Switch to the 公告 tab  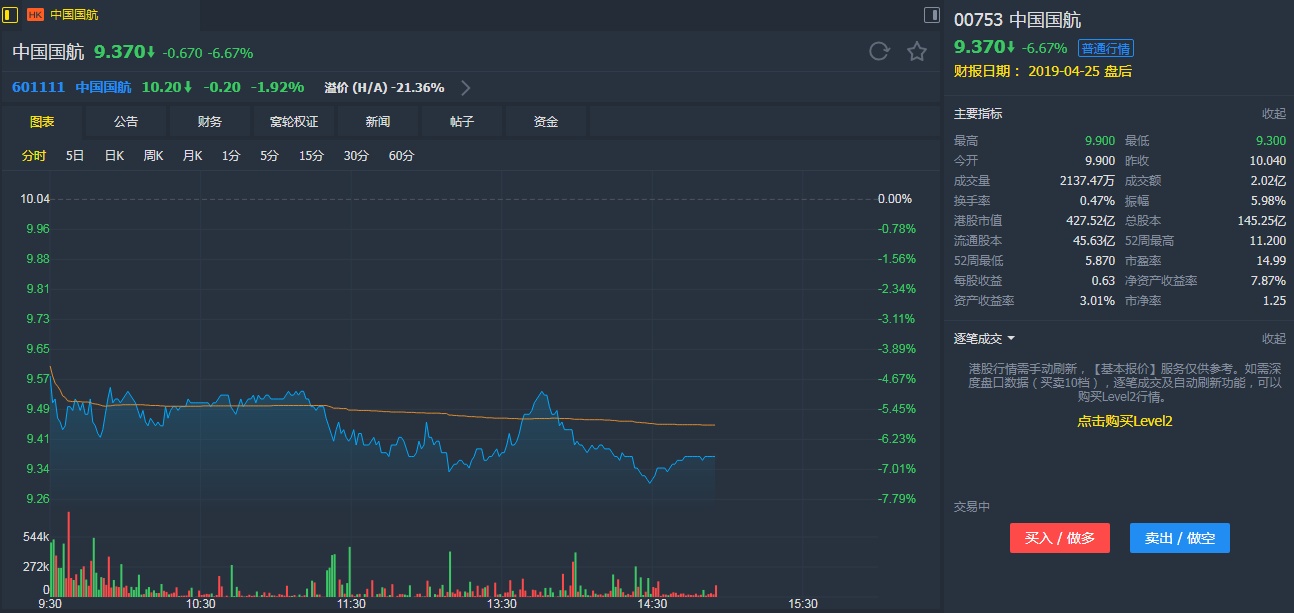coord(126,122)
